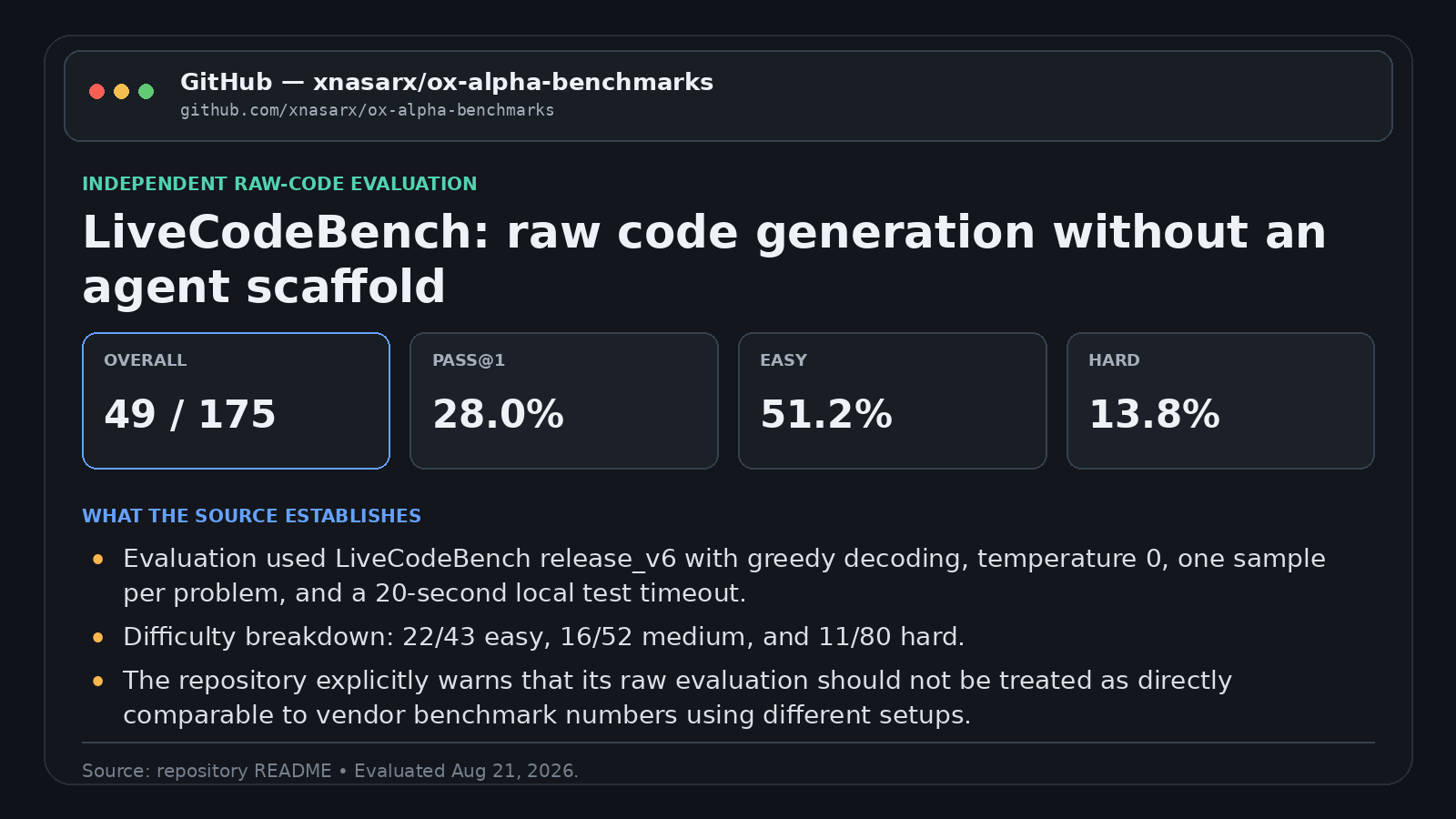Open the github.com/xnasarx/ox-alpha-benchmarks URL
This screenshot has height=819, width=1456.
tap(367, 110)
